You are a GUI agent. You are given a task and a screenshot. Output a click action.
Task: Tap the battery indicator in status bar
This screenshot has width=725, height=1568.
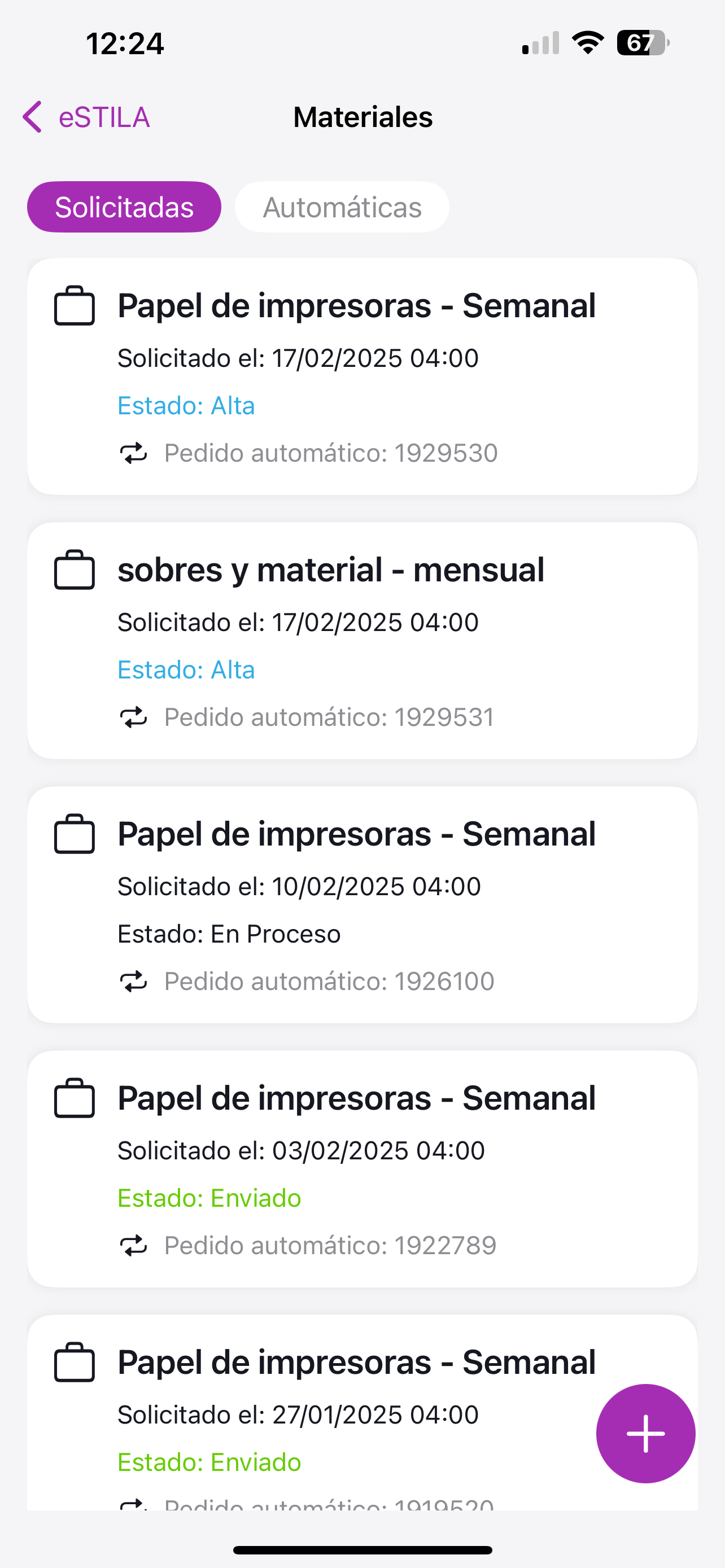(x=642, y=43)
